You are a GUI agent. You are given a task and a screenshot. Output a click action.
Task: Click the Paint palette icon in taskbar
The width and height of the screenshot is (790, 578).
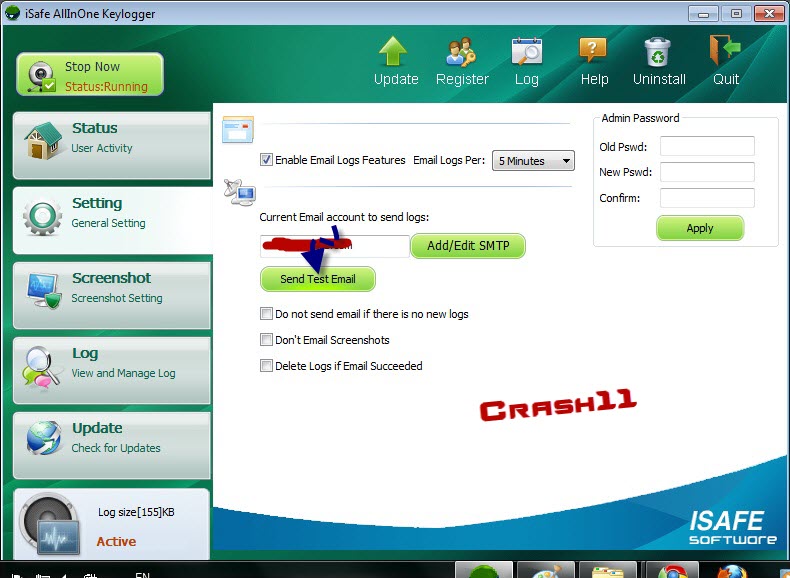(546, 572)
